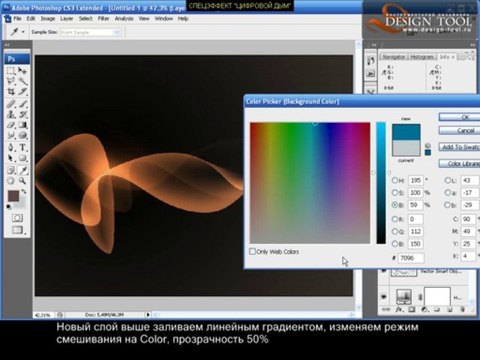
Task: Select the Hand tool
Action: click(11, 181)
